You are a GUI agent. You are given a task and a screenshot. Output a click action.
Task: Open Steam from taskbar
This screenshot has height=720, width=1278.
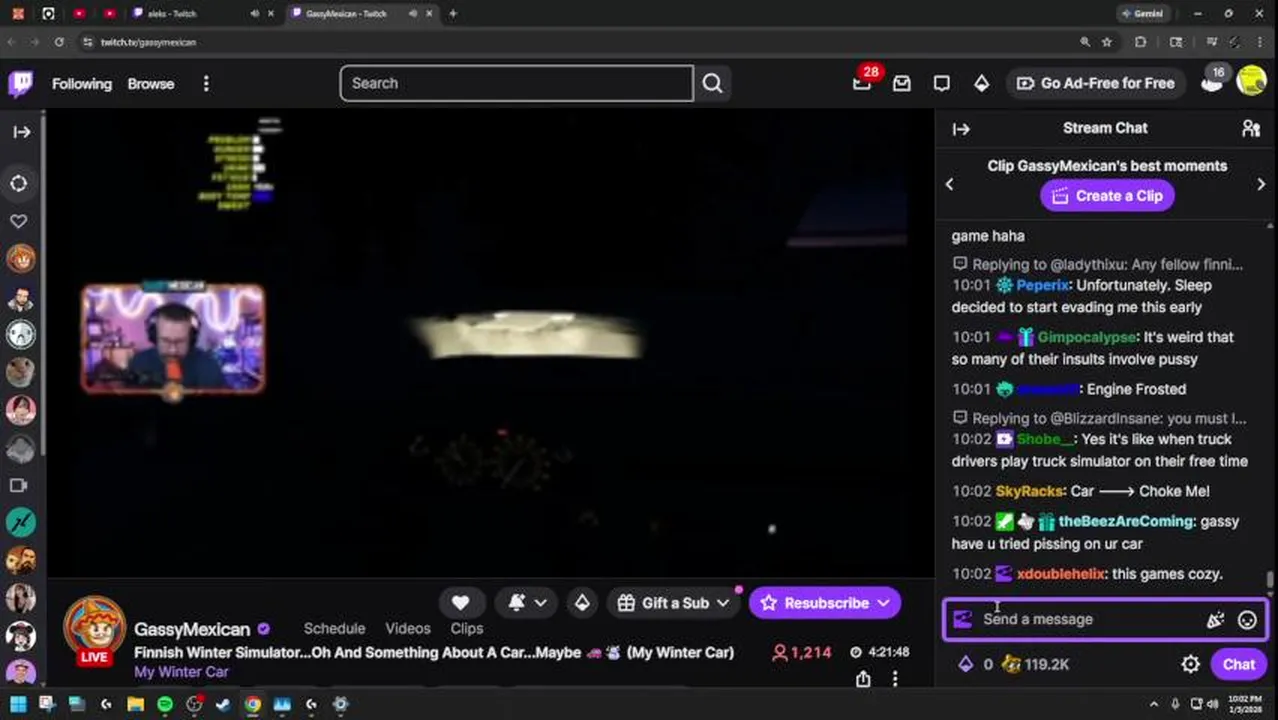click(223, 704)
